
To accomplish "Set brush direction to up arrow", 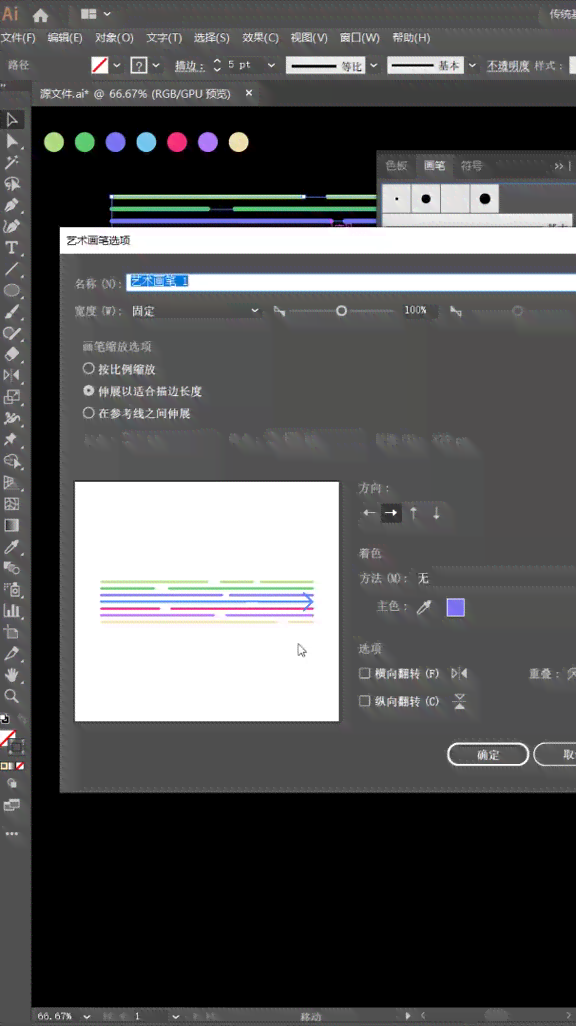I will [x=414, y=513].
